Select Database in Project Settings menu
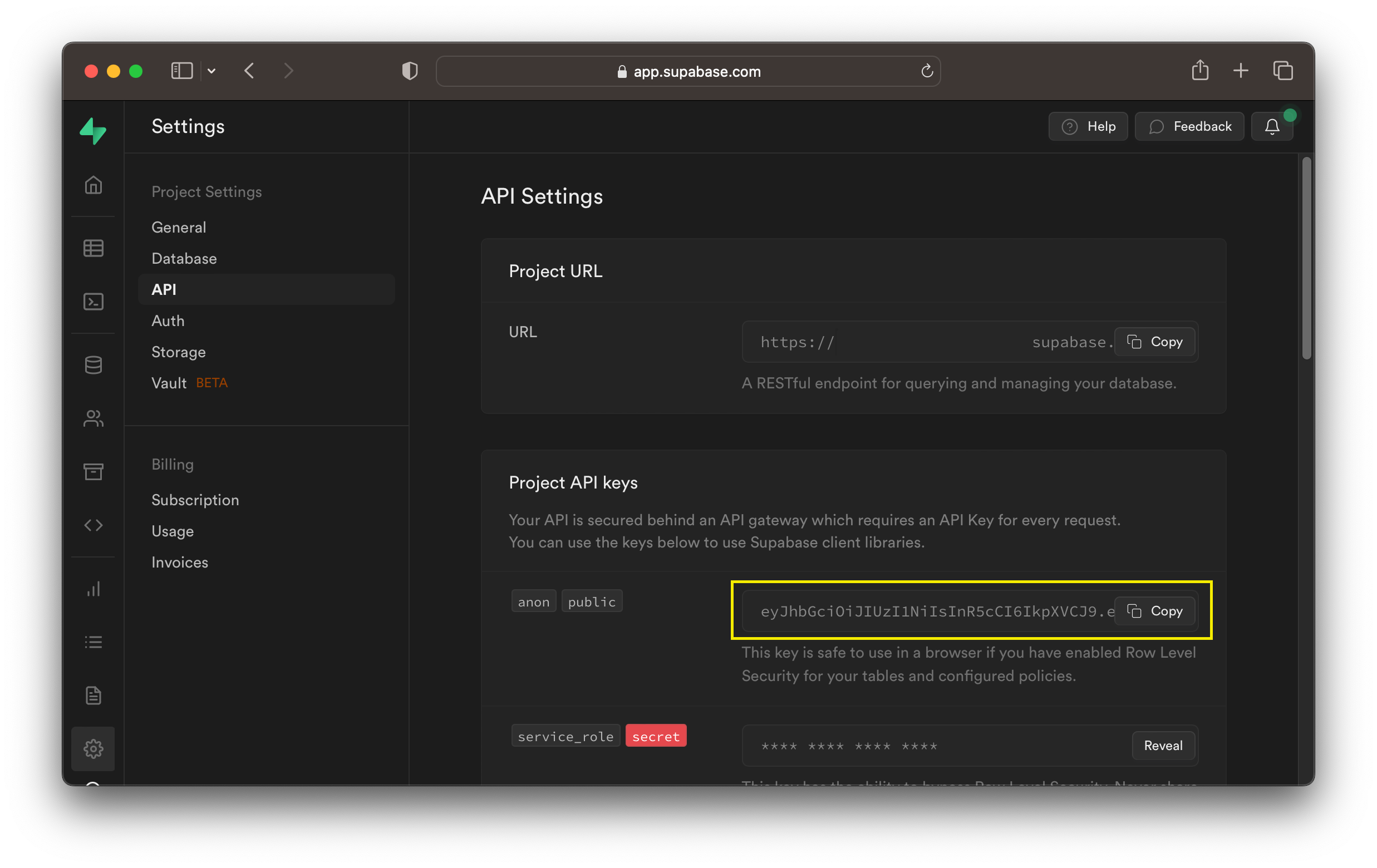Viewport: 1377px width, 868px height. tap(184, 259)
